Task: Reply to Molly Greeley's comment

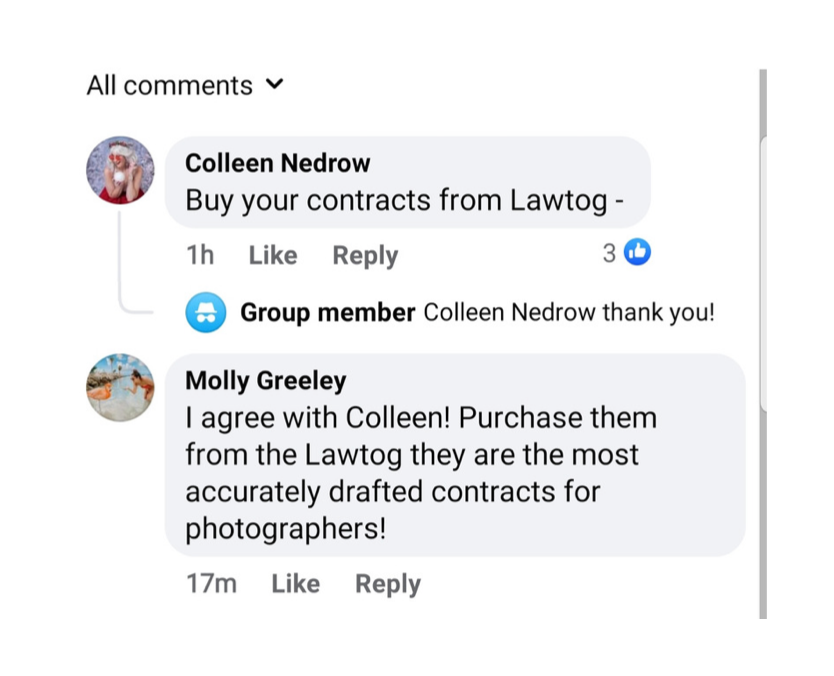Action: 388,584
